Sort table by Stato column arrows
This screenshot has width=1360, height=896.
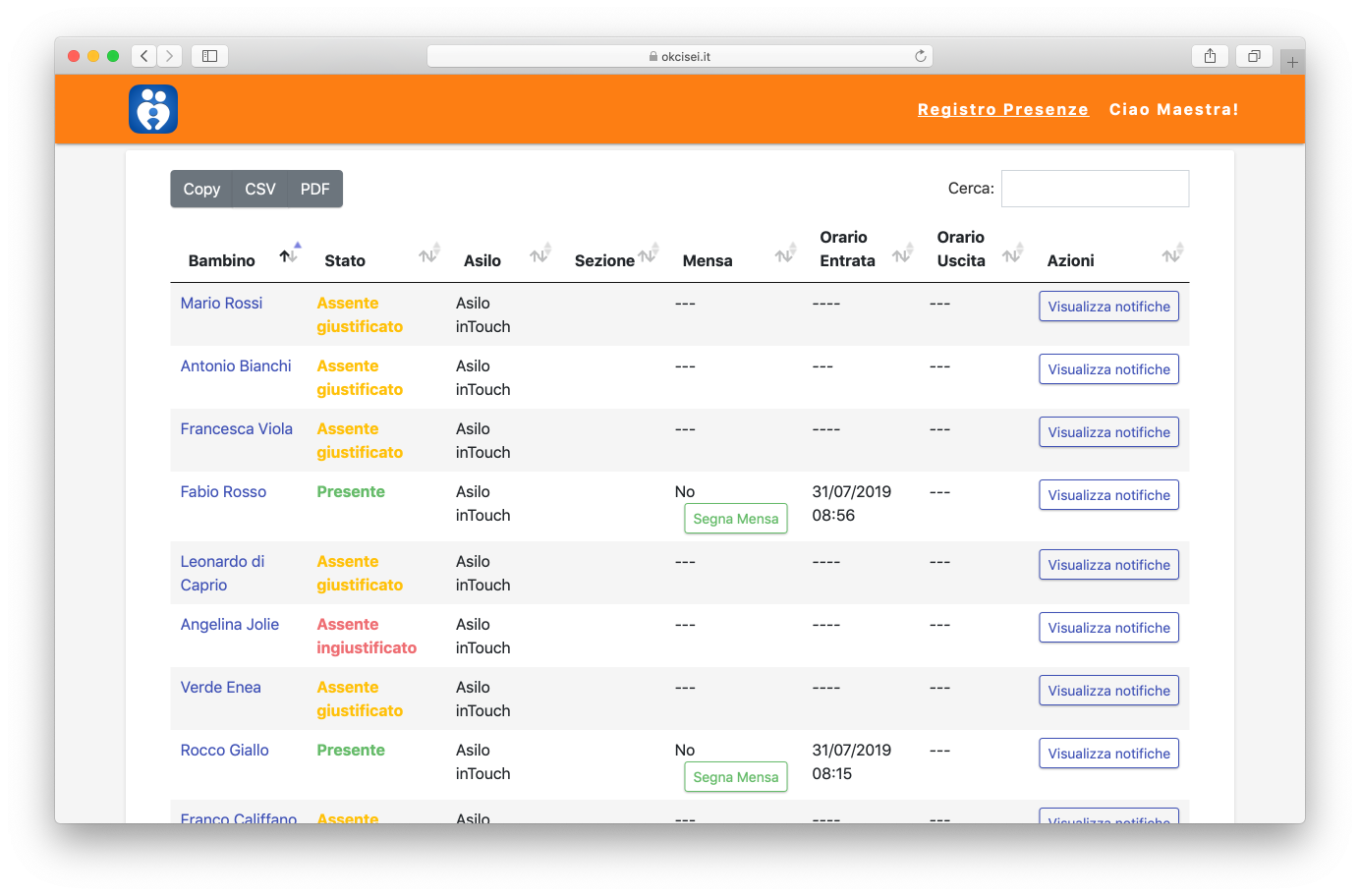coord(429,254)
